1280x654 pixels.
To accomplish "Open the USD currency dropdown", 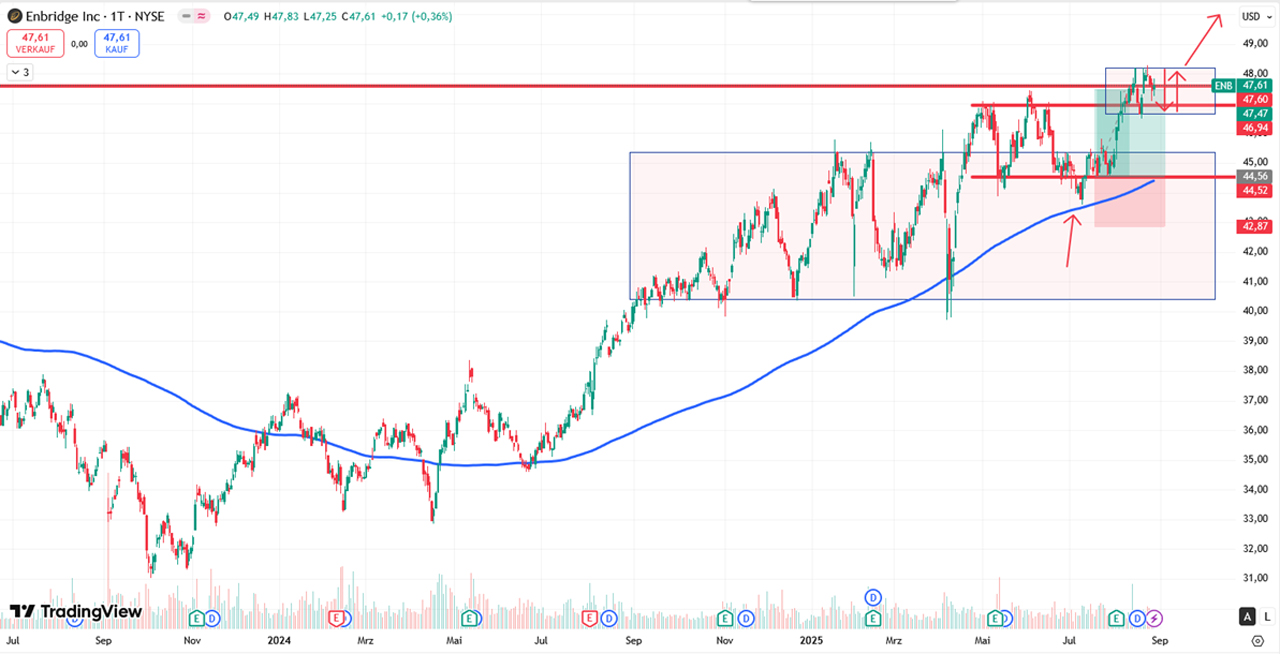I will [1251, 16].
